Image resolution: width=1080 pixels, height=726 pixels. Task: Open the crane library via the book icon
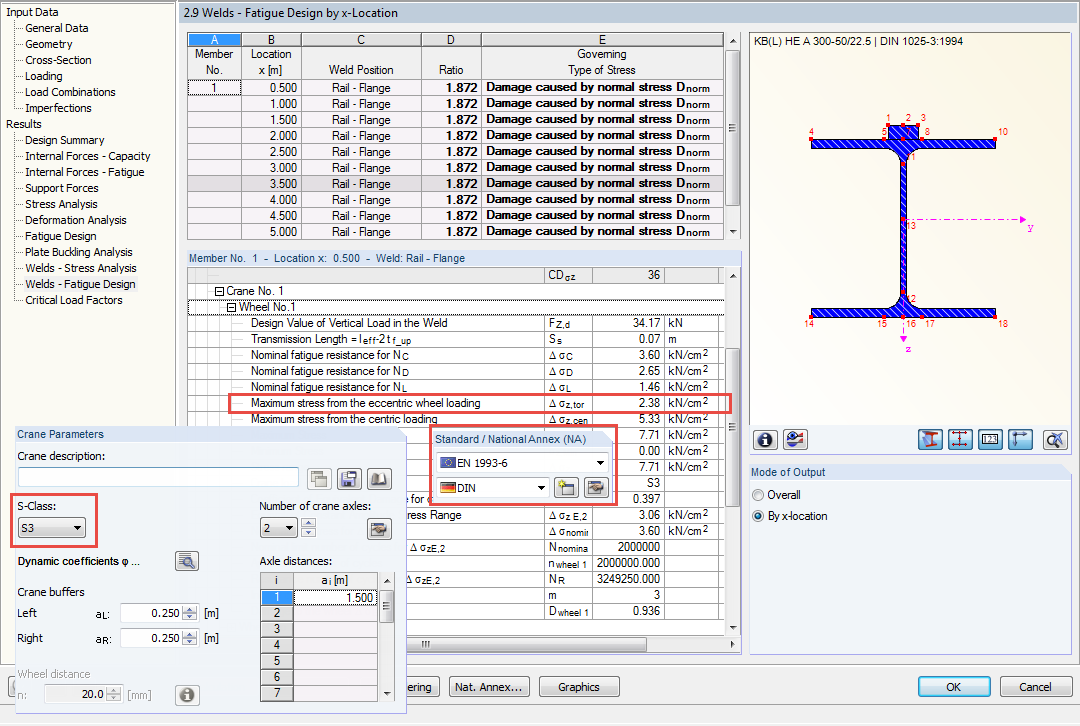[x=380, y=479]
